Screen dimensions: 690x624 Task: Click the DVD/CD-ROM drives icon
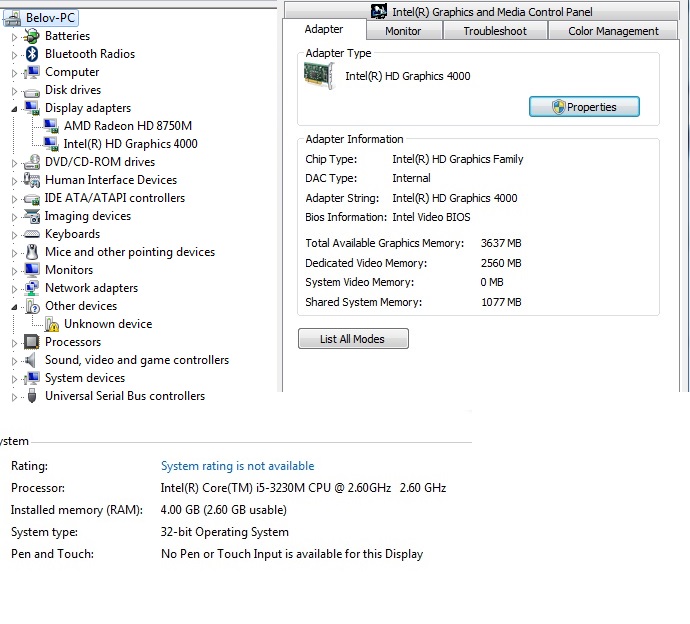coord(32,162)
